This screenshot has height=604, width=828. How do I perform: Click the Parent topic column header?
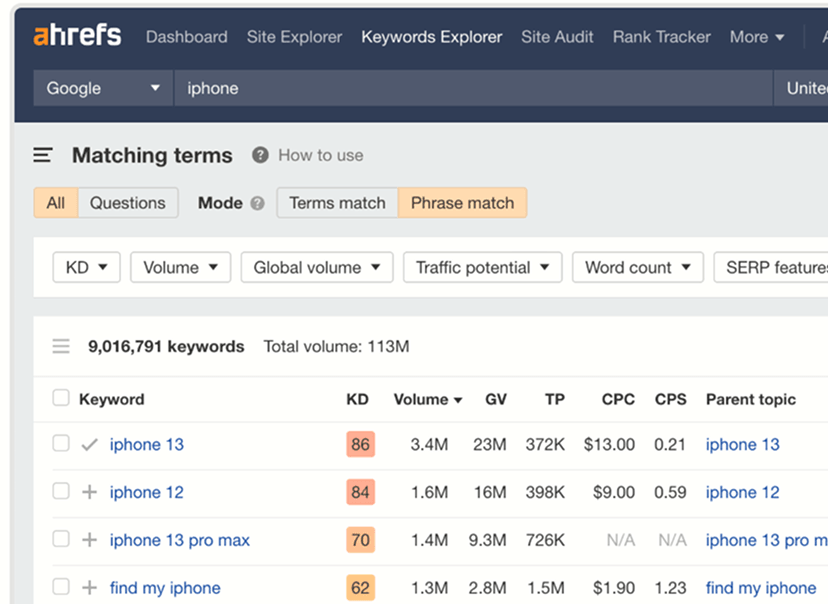[751, 400]
